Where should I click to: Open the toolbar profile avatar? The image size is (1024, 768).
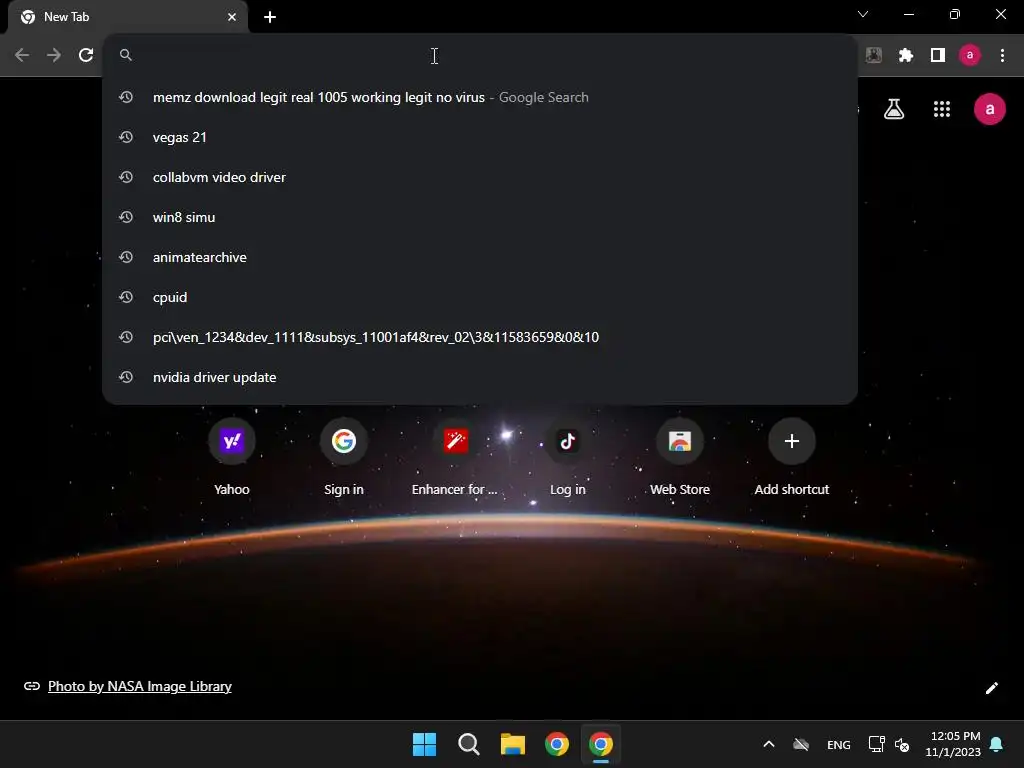[970, 55]
